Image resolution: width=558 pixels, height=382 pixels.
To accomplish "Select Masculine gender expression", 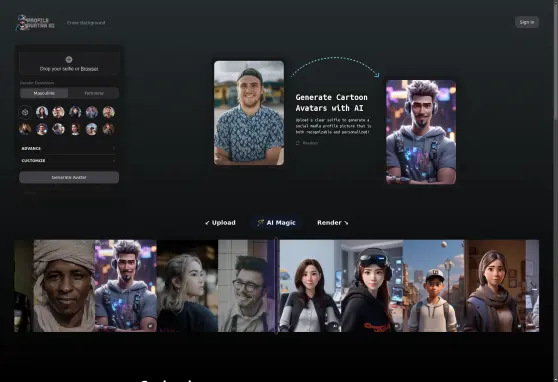I will click(44, 93).
